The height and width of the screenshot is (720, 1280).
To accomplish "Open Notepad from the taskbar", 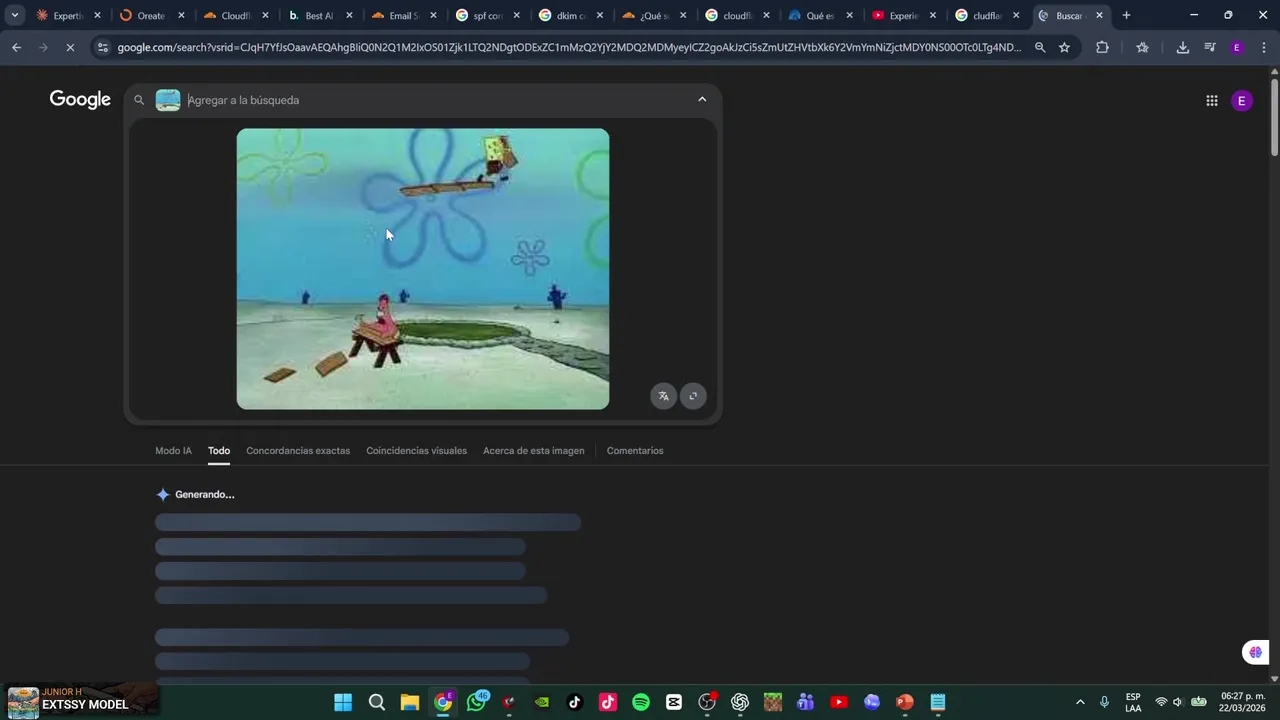I will pos(938,702).
